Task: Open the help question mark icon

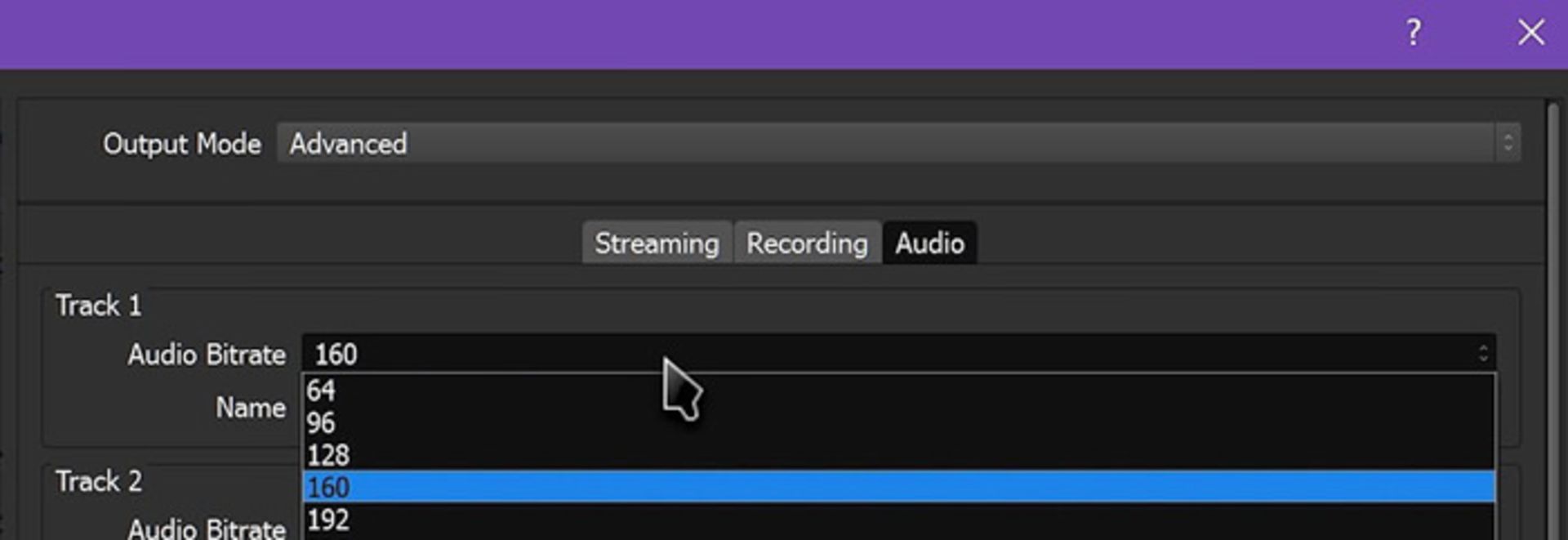Action: click(x=1414, y=33)
